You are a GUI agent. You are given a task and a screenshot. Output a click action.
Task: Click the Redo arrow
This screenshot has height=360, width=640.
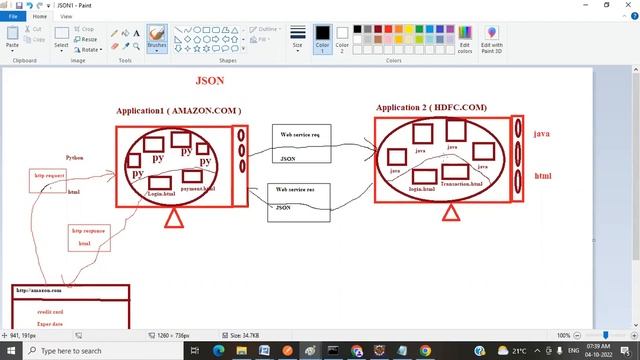39,5
